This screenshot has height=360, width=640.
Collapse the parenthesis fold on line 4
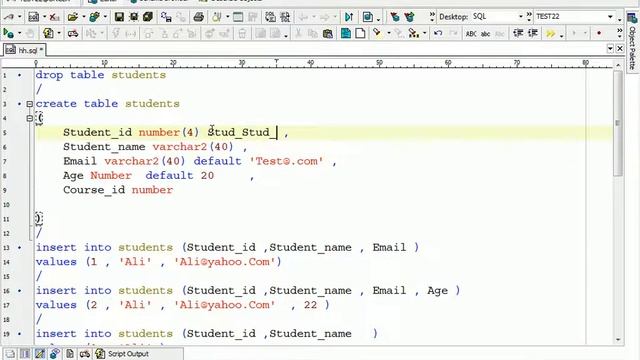[x=29, y=118]
